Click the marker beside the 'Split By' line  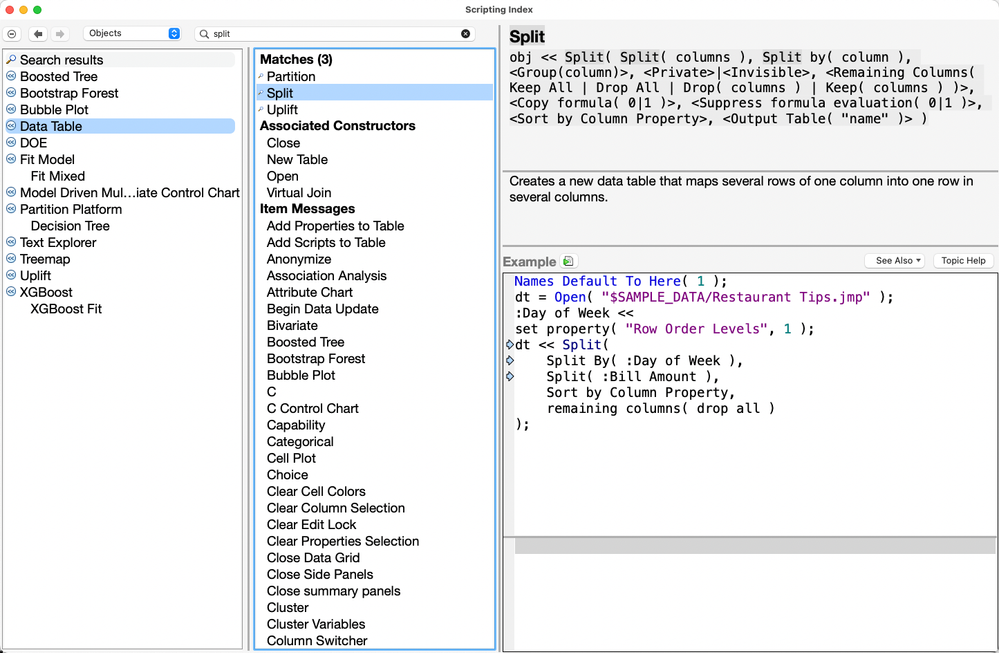coord(510,361)
